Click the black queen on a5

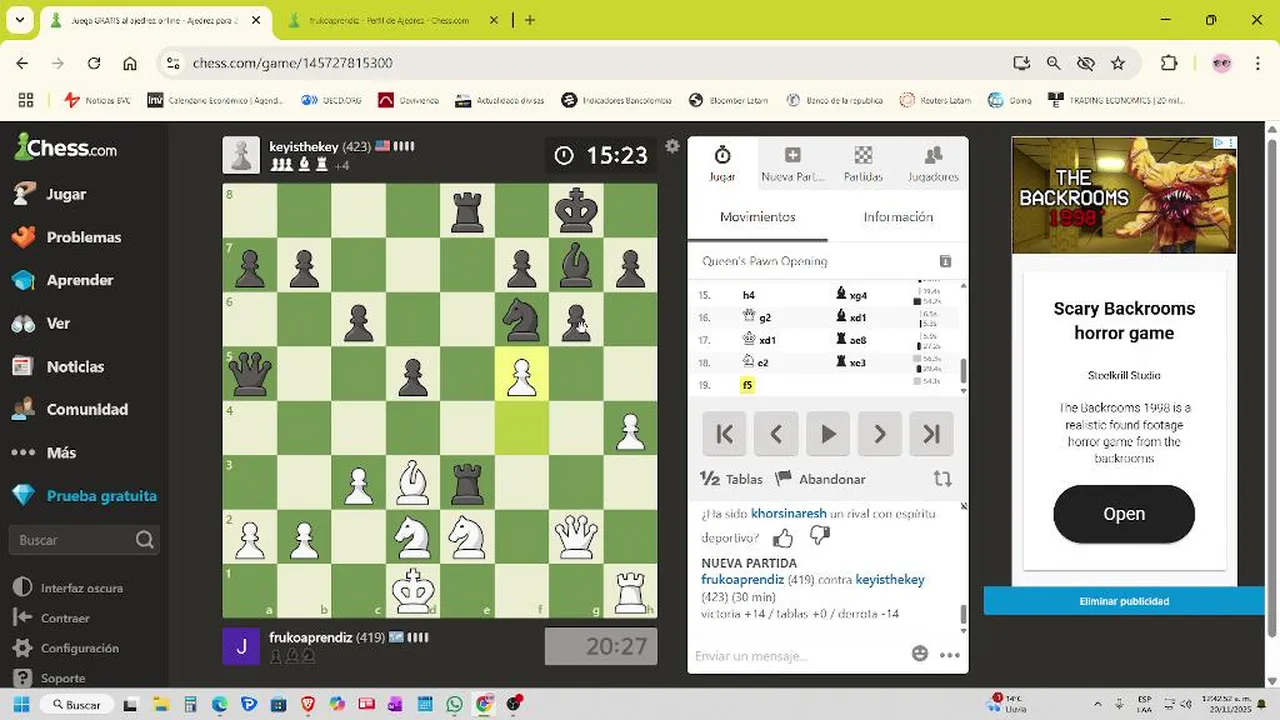click(249, 375)
